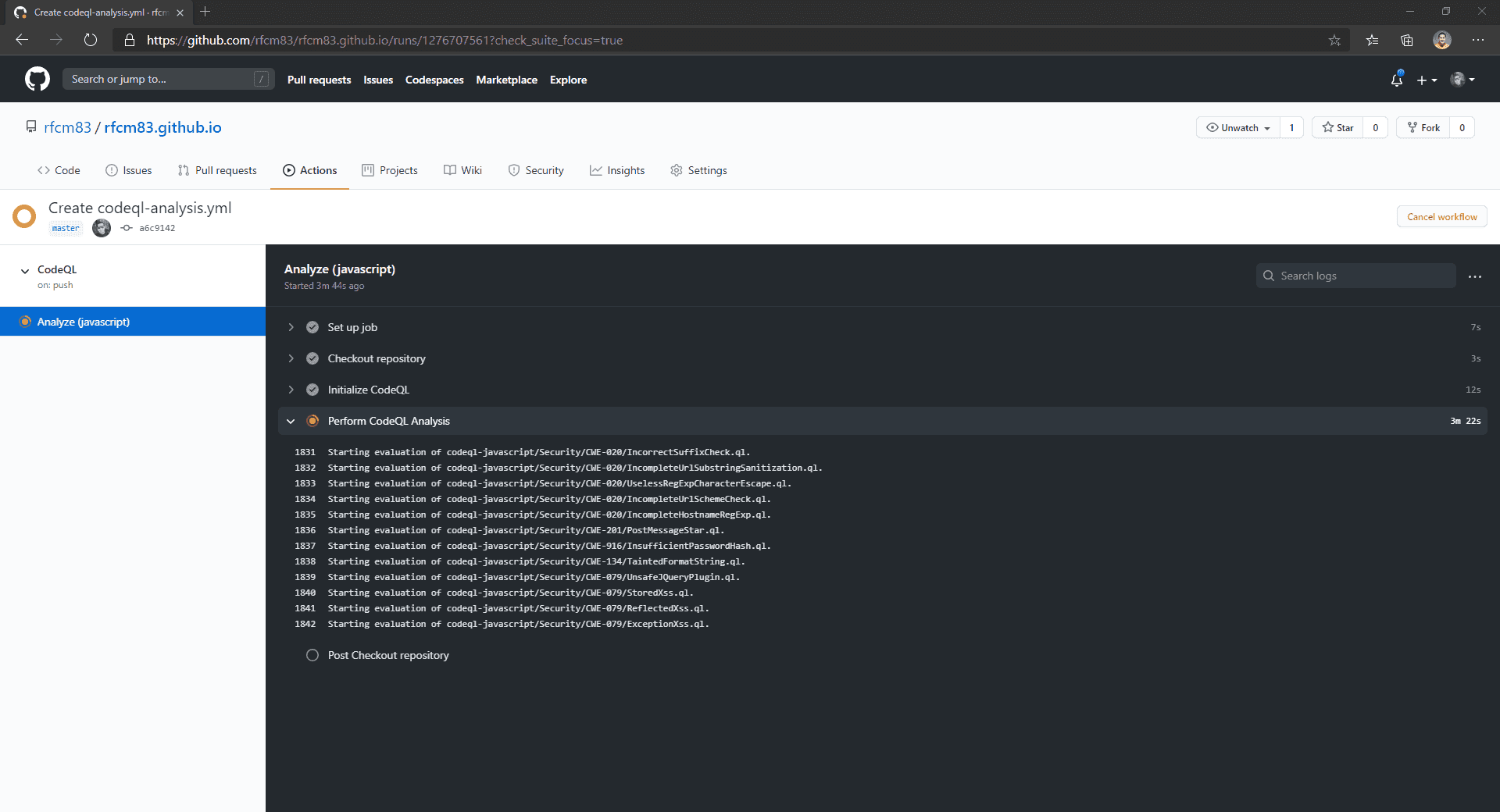Open the Unwatch dropdown
Image resolution: width=1500 pixels, height=812 pixels.
1238,127
